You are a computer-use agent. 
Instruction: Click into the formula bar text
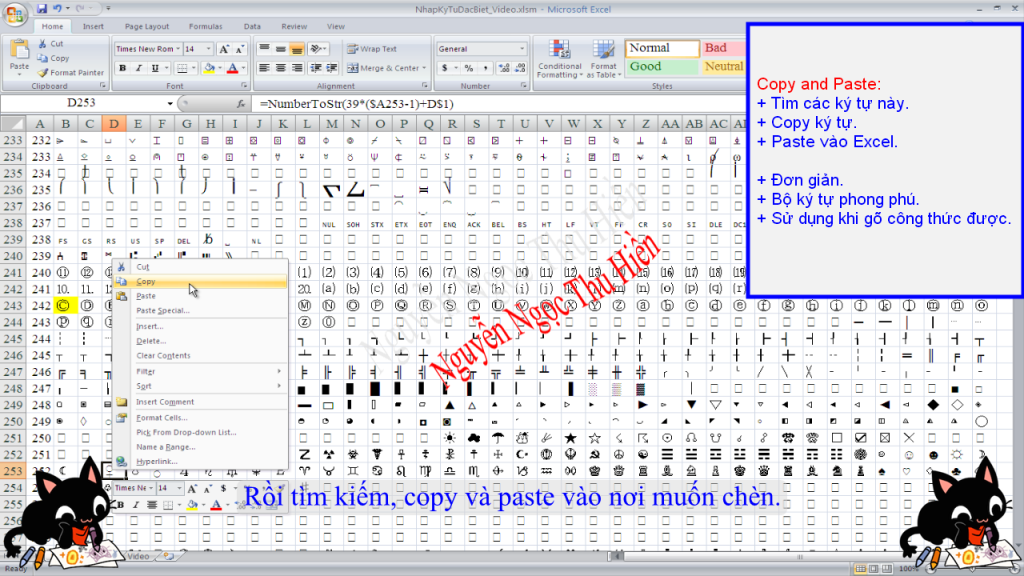click(x=357, y=104)
